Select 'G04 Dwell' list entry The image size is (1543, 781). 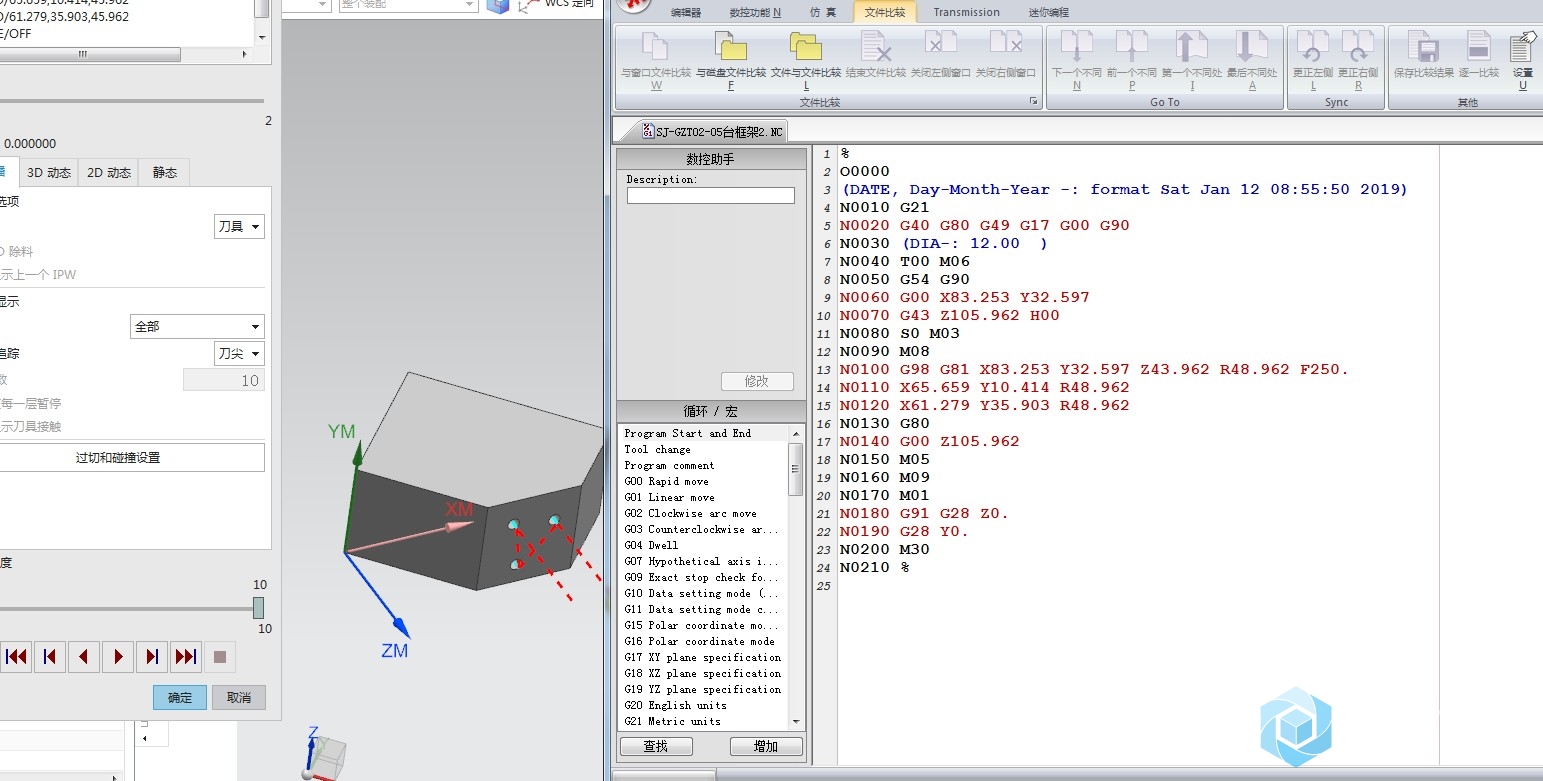coord(651,545)
